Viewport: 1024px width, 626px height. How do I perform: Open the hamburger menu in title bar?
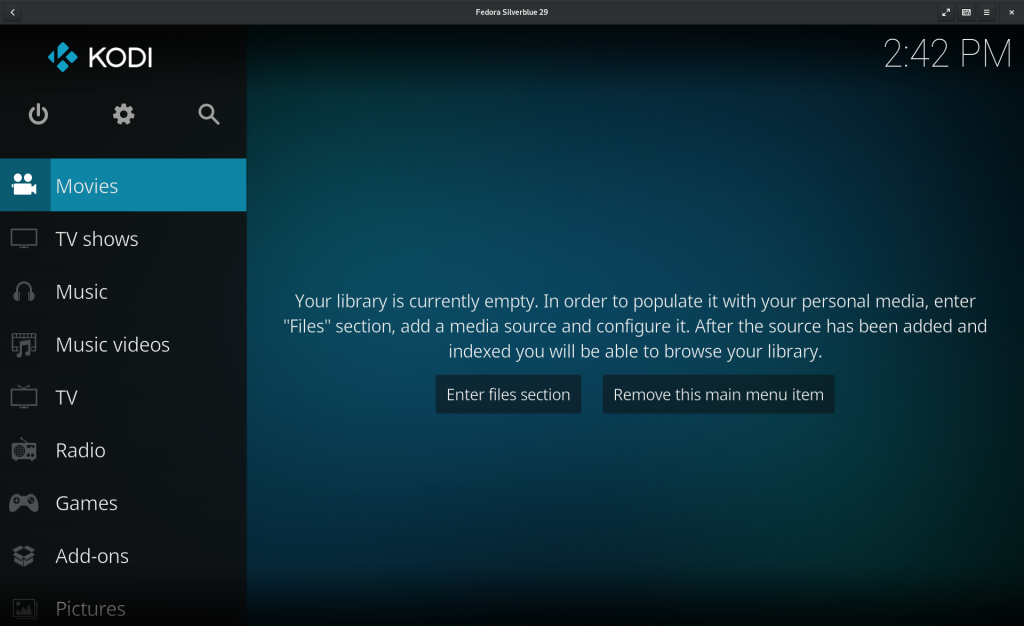pos(987,12)
